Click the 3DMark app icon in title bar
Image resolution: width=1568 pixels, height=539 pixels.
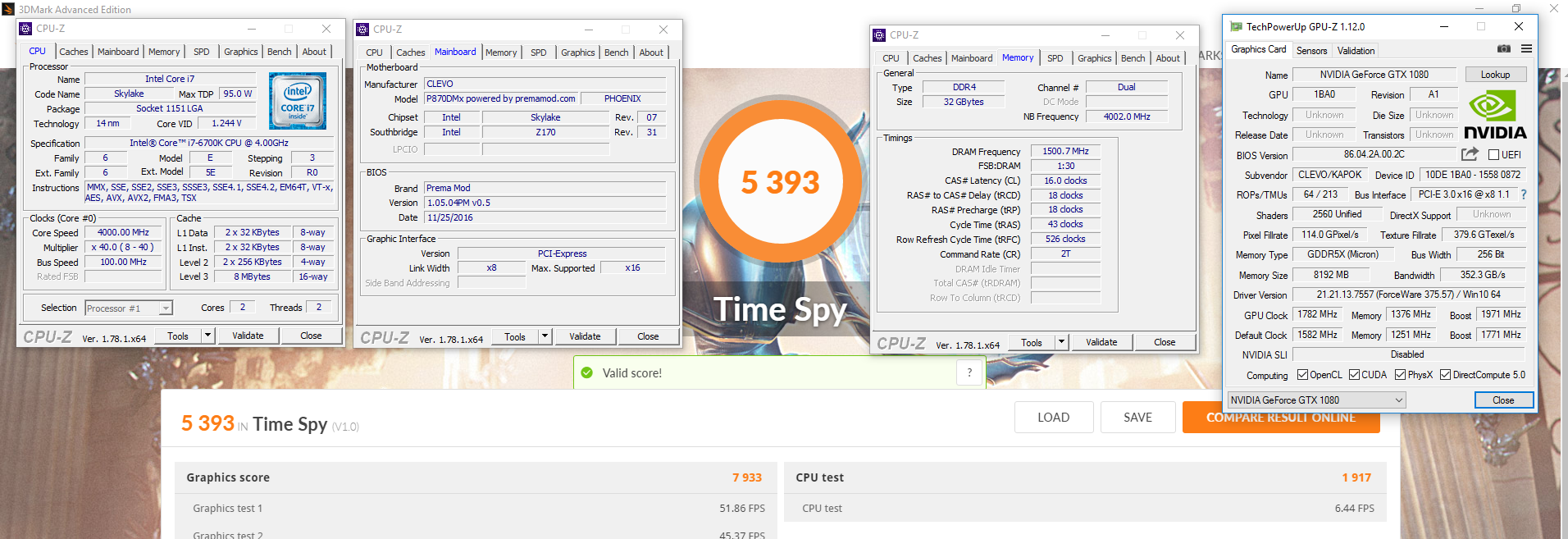(8, 9)
